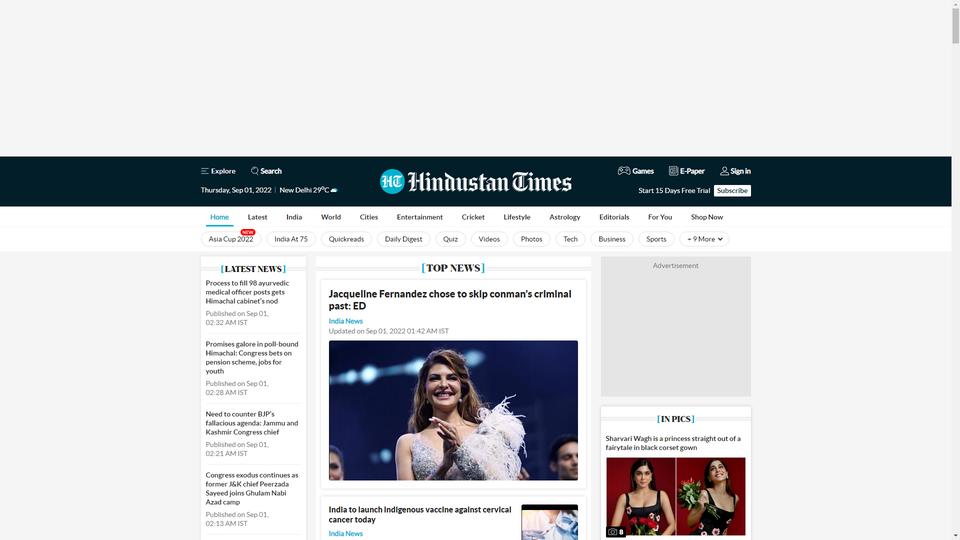960x540 pixels.
Task: Click the Sign in user icon
Action: pyautogui.click(x=724, y=171)
